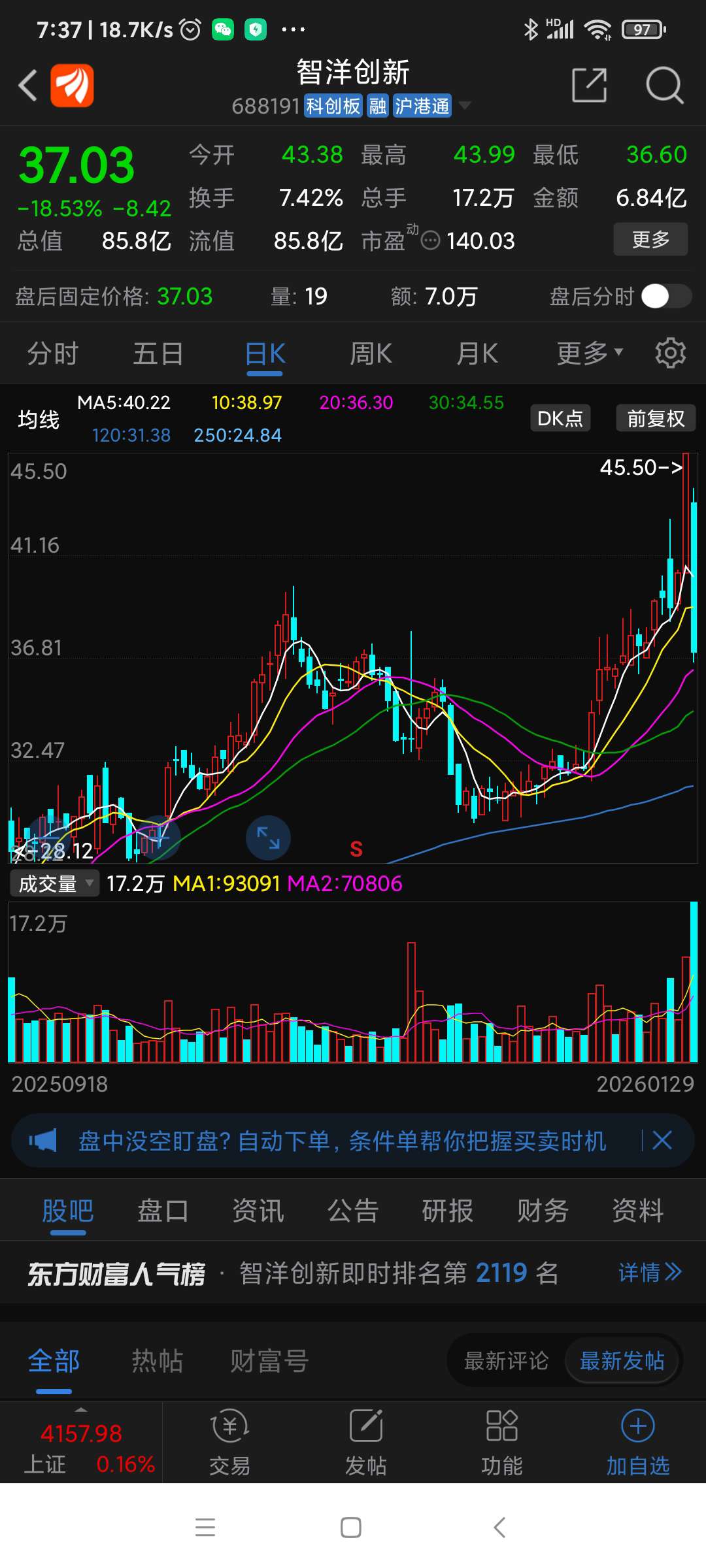Tap the current price 37.03

pyautogui.click(x=77, y=165)
